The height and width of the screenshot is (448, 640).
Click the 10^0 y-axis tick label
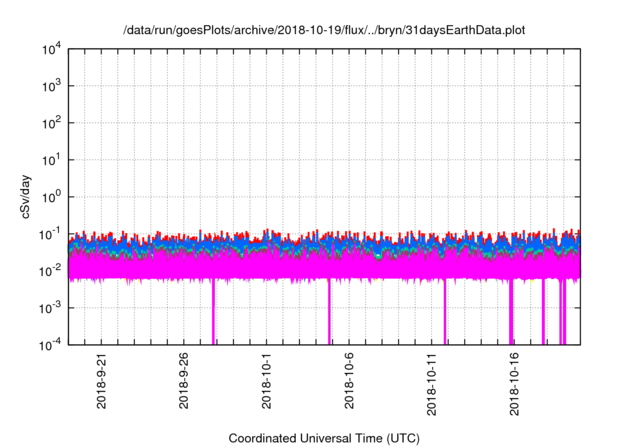51,197
